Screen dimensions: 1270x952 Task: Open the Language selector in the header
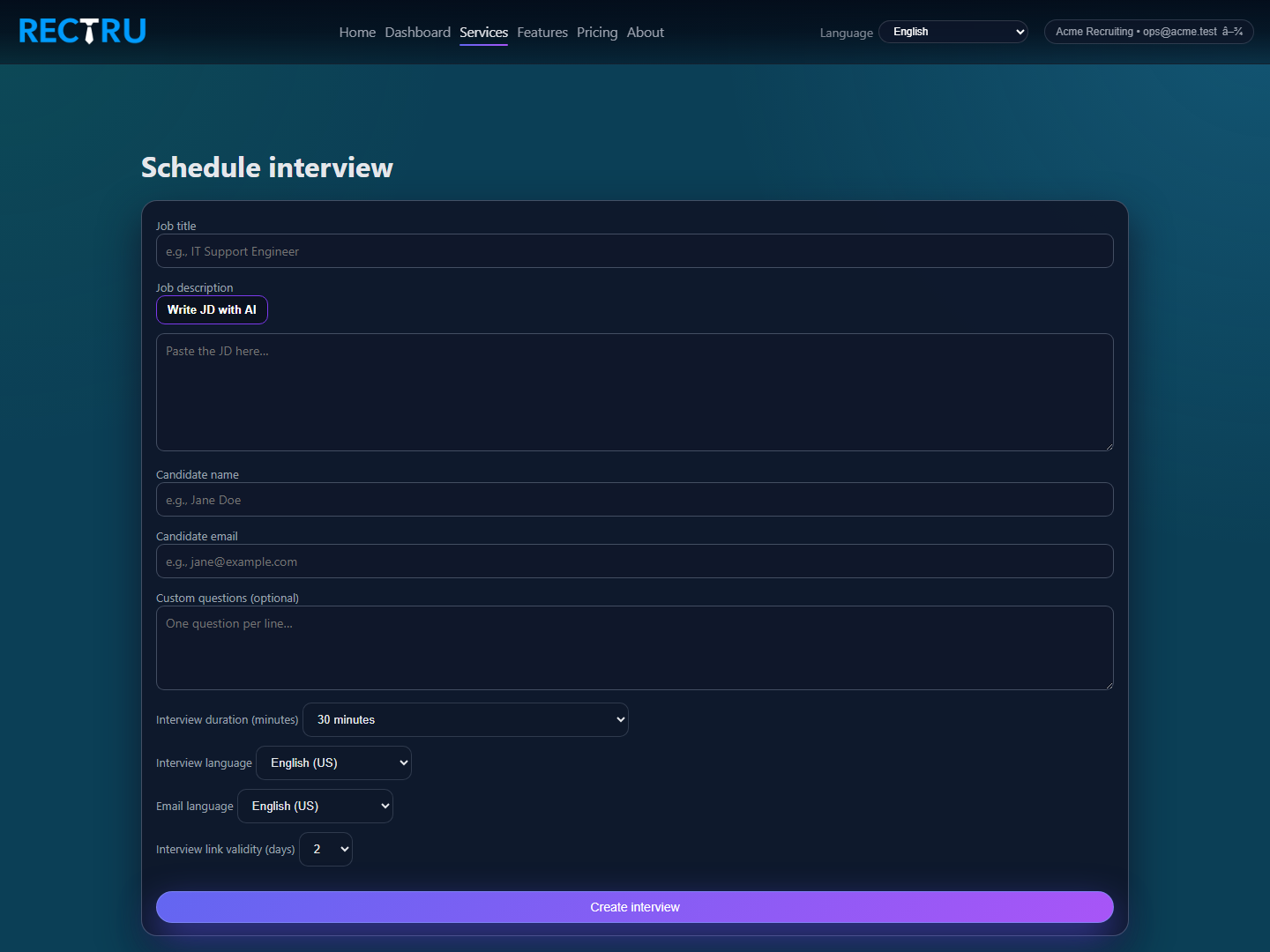952,31
